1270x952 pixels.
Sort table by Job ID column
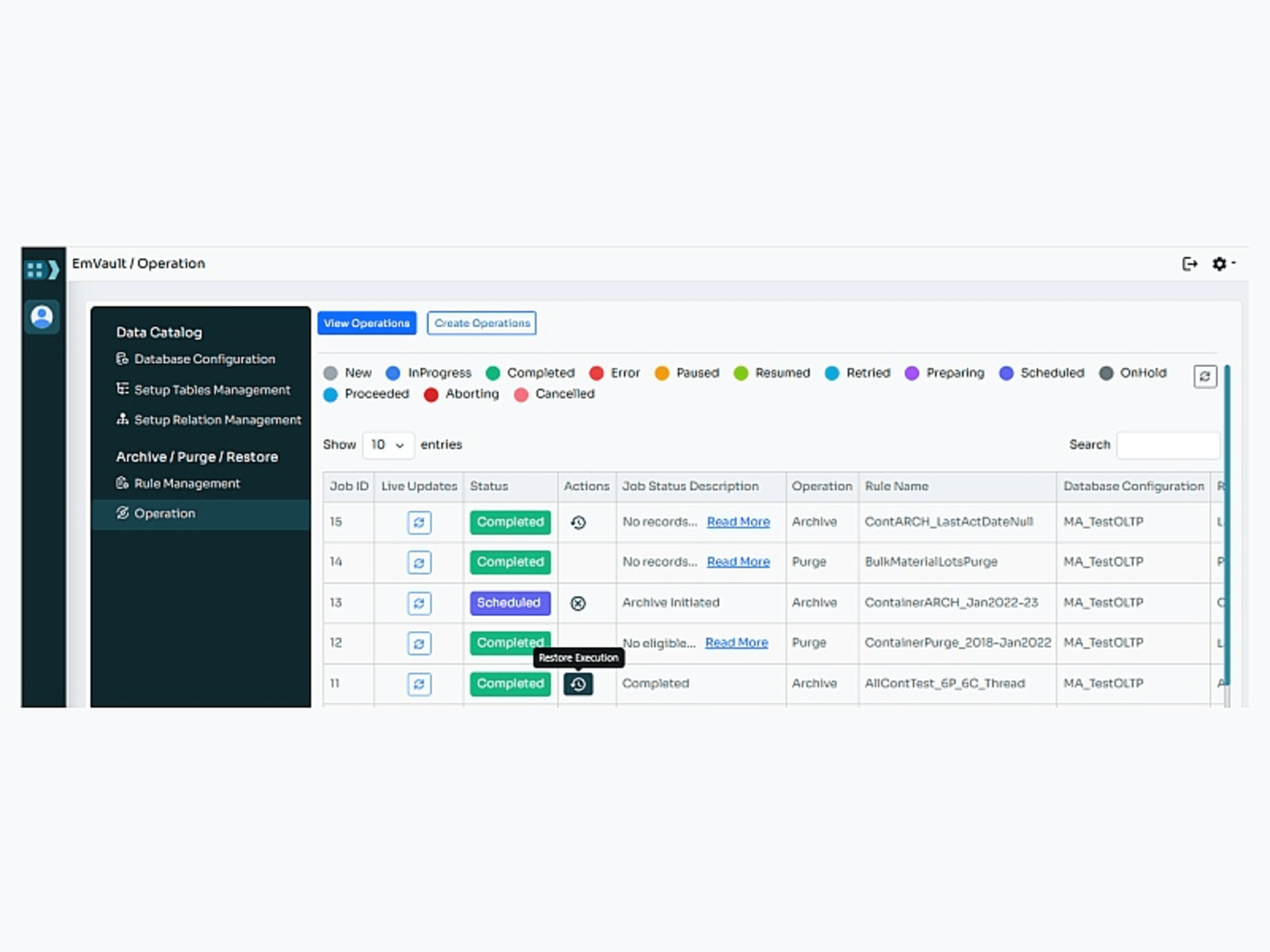[x=348, y=486]
